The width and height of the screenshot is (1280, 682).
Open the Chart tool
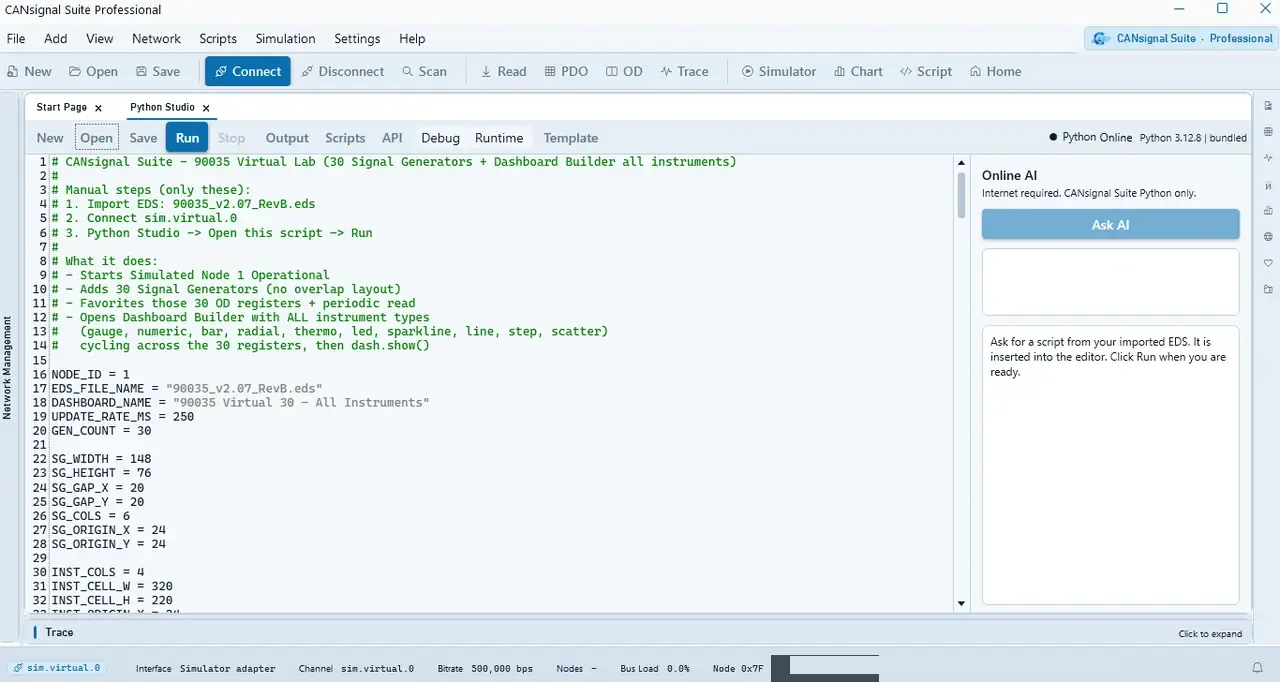coord(857,71)
